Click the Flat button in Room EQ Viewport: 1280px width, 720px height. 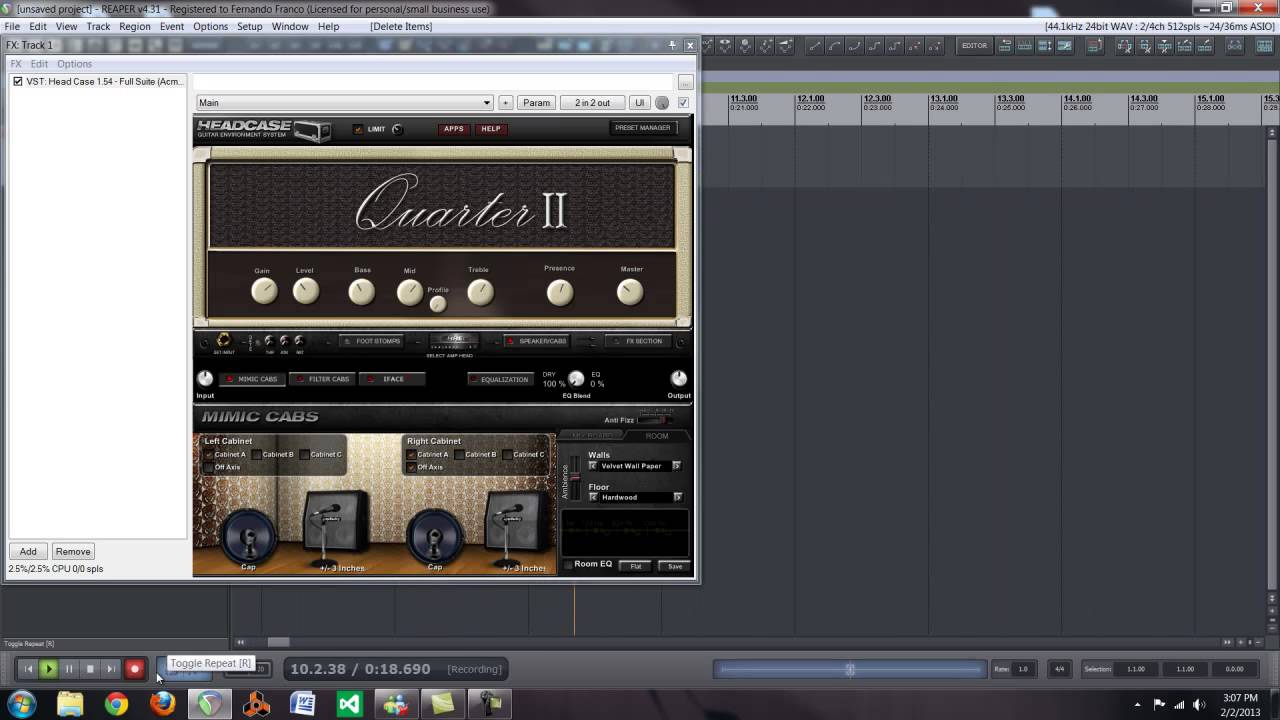[635, 566]
